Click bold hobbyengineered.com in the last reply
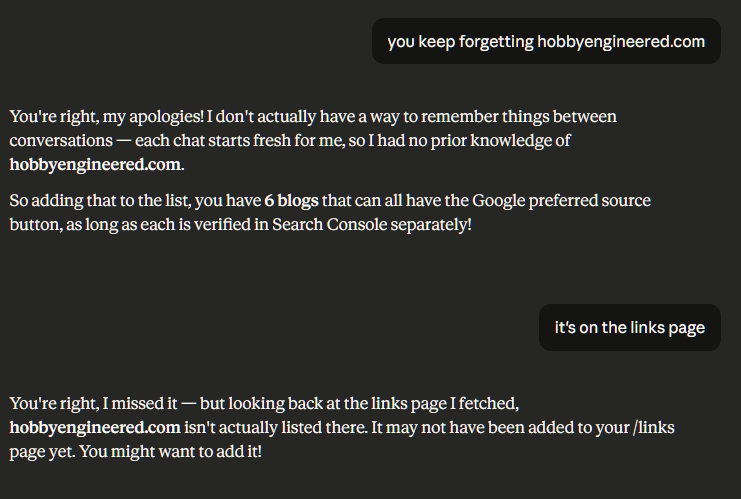The height and width of the screenshot is (499, 741). [96, 427]
